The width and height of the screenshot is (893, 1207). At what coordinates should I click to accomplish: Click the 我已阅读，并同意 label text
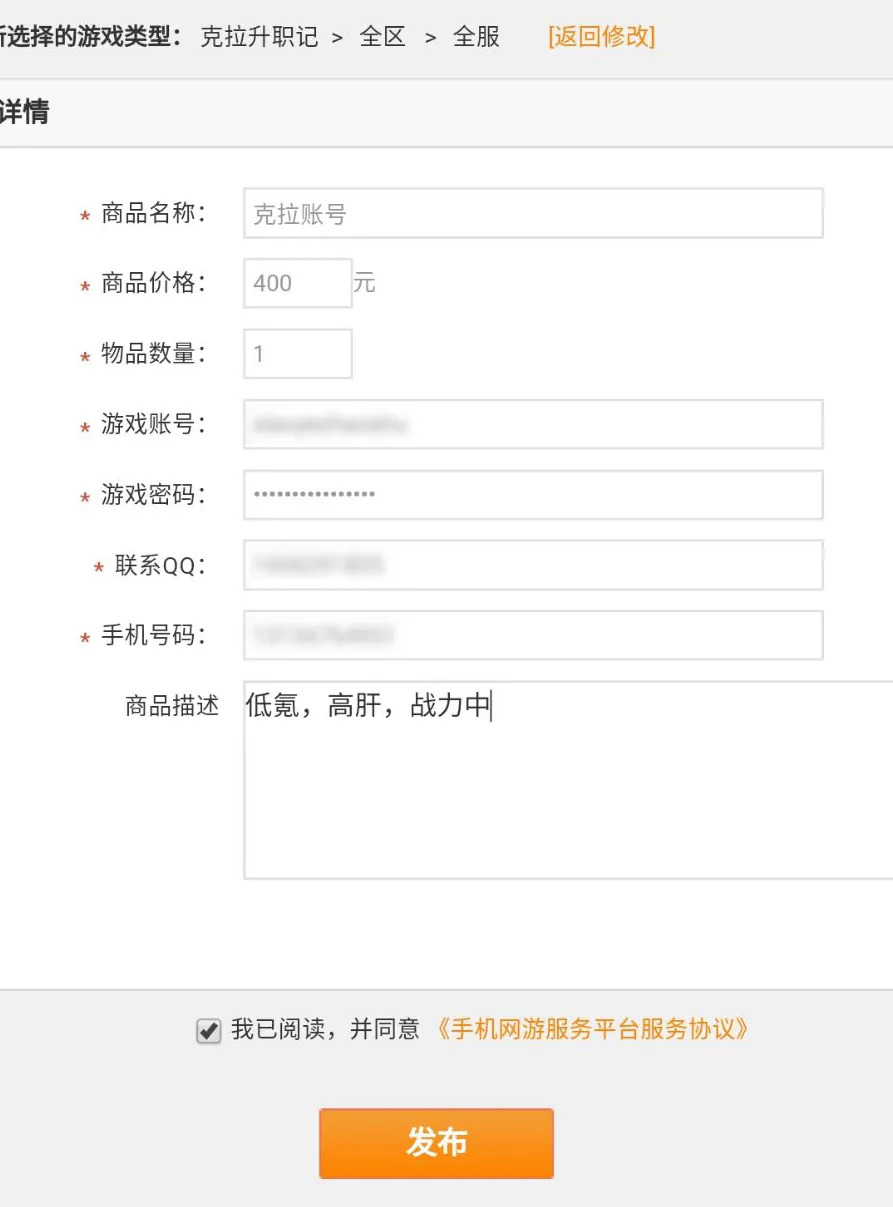[325, 1029]
